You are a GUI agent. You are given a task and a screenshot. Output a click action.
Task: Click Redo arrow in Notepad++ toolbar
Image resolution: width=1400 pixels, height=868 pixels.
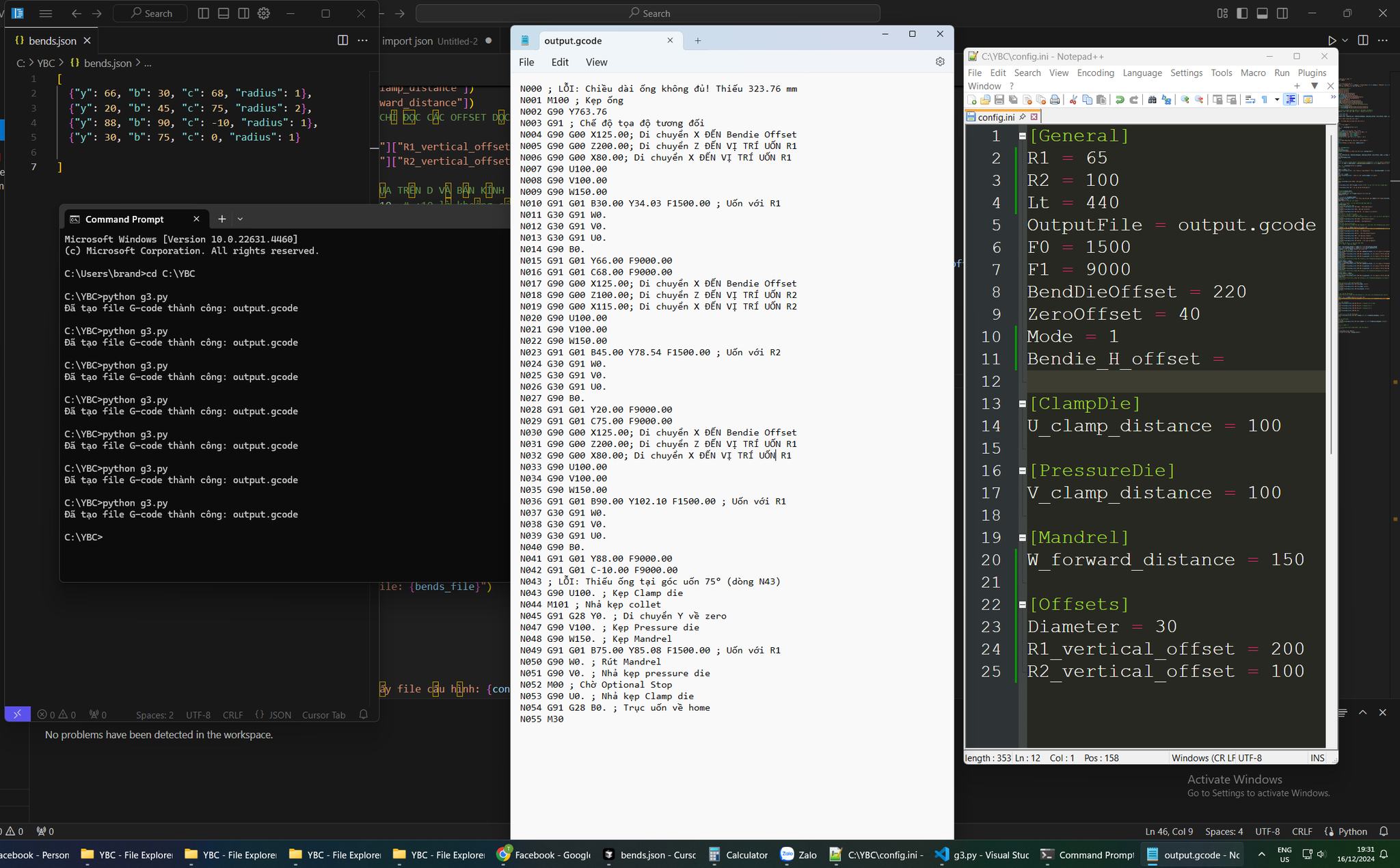click(x=1134, y=100)
